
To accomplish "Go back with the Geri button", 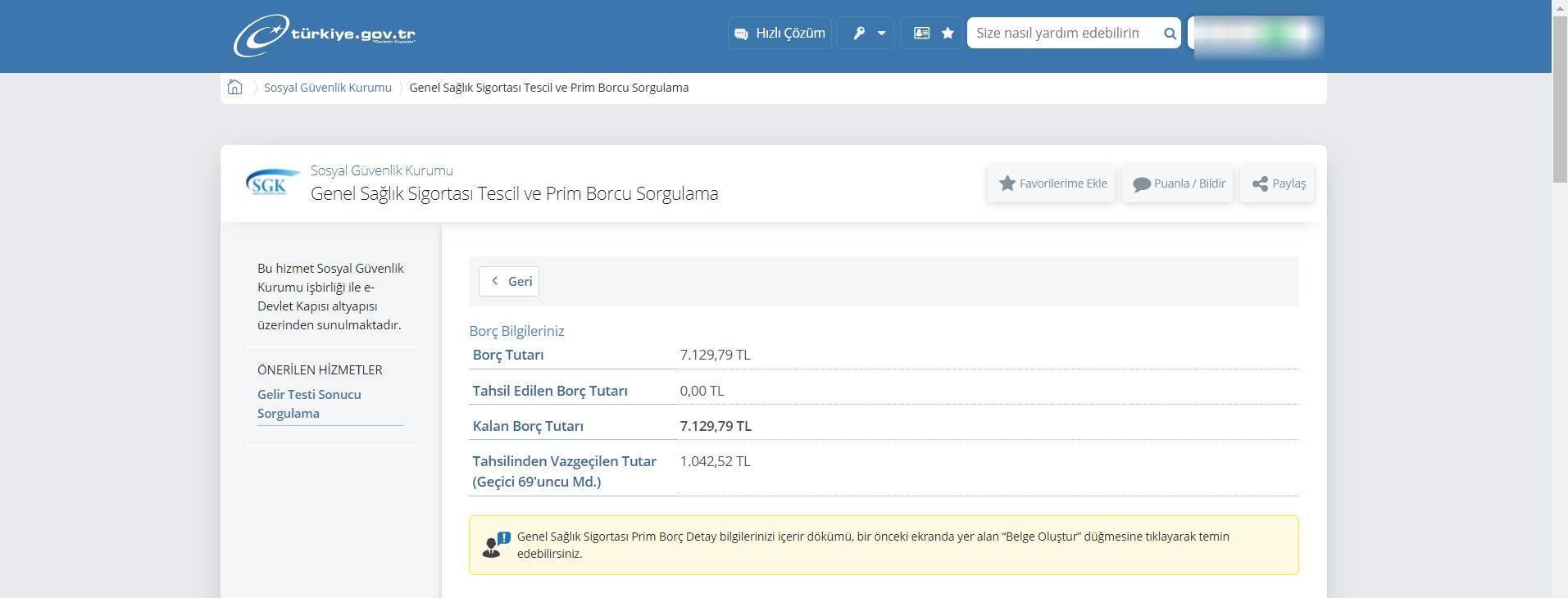I will point(509,281).
